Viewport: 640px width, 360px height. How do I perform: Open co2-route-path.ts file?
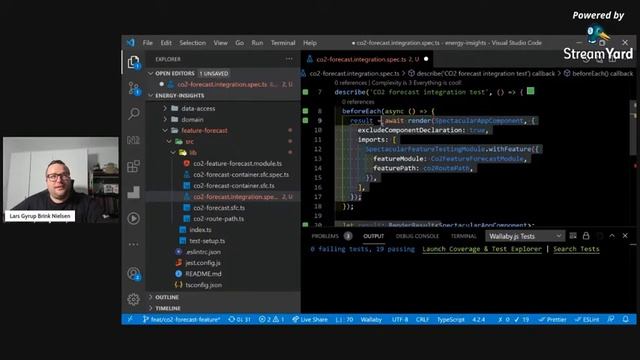[219, 218]
